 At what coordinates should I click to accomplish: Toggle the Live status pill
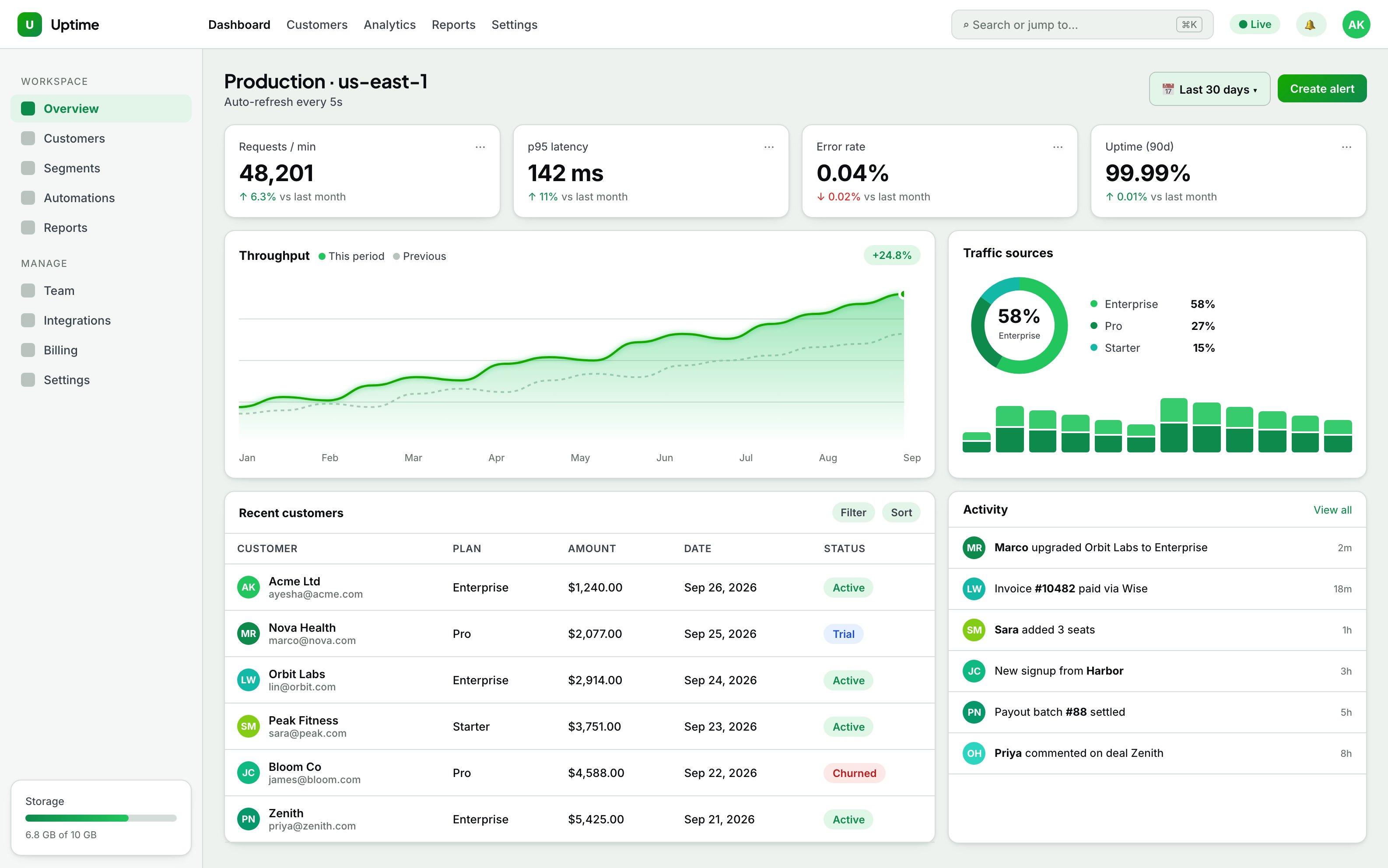coord(1255,24)
